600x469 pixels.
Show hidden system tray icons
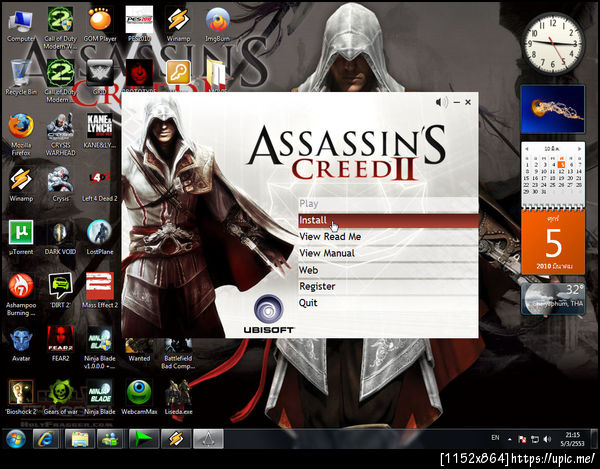pos(510,439)
